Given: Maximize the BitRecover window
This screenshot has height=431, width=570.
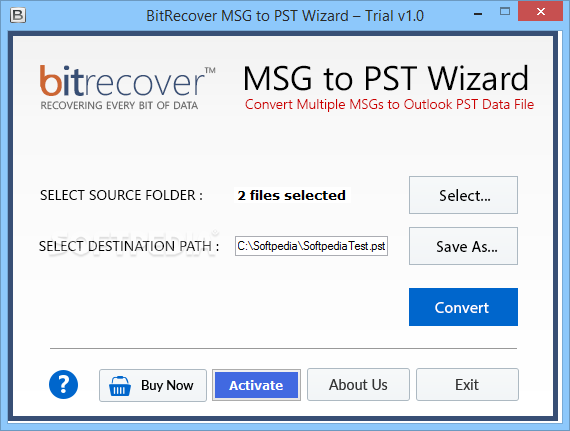Looking at the screenshot, I should (505, 12).
